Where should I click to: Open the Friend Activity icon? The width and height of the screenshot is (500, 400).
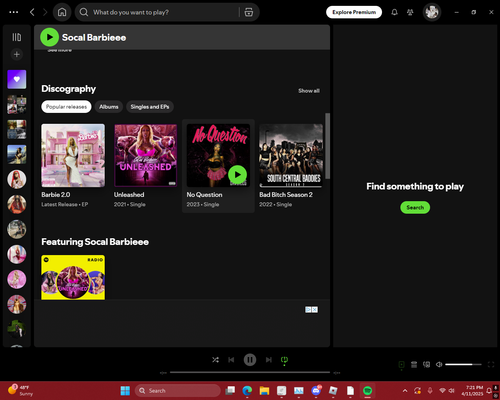410,12
